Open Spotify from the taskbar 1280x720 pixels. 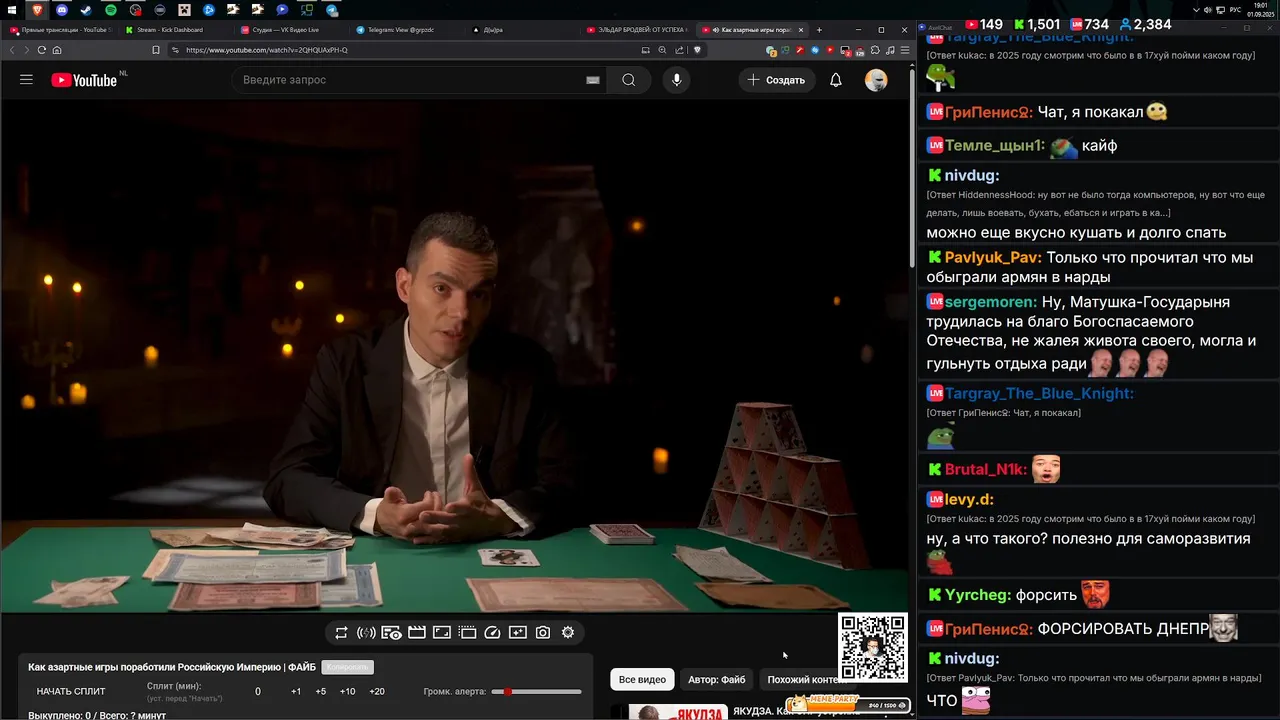coord(111,10)
